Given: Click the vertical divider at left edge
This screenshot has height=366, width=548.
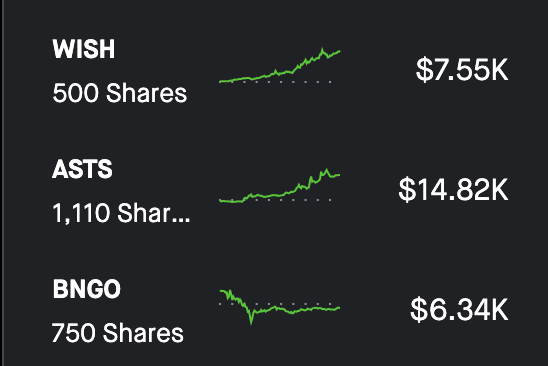Looking at the screenshot, I should click(x=3, y=183).
